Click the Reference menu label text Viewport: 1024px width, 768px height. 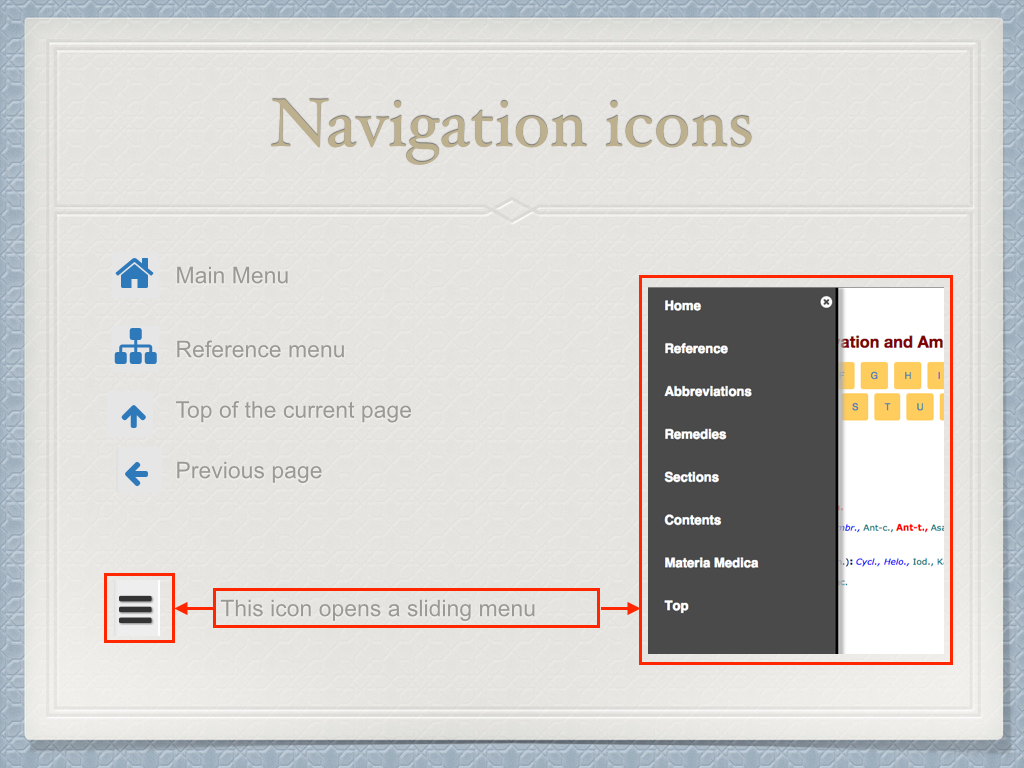point(260,349)
